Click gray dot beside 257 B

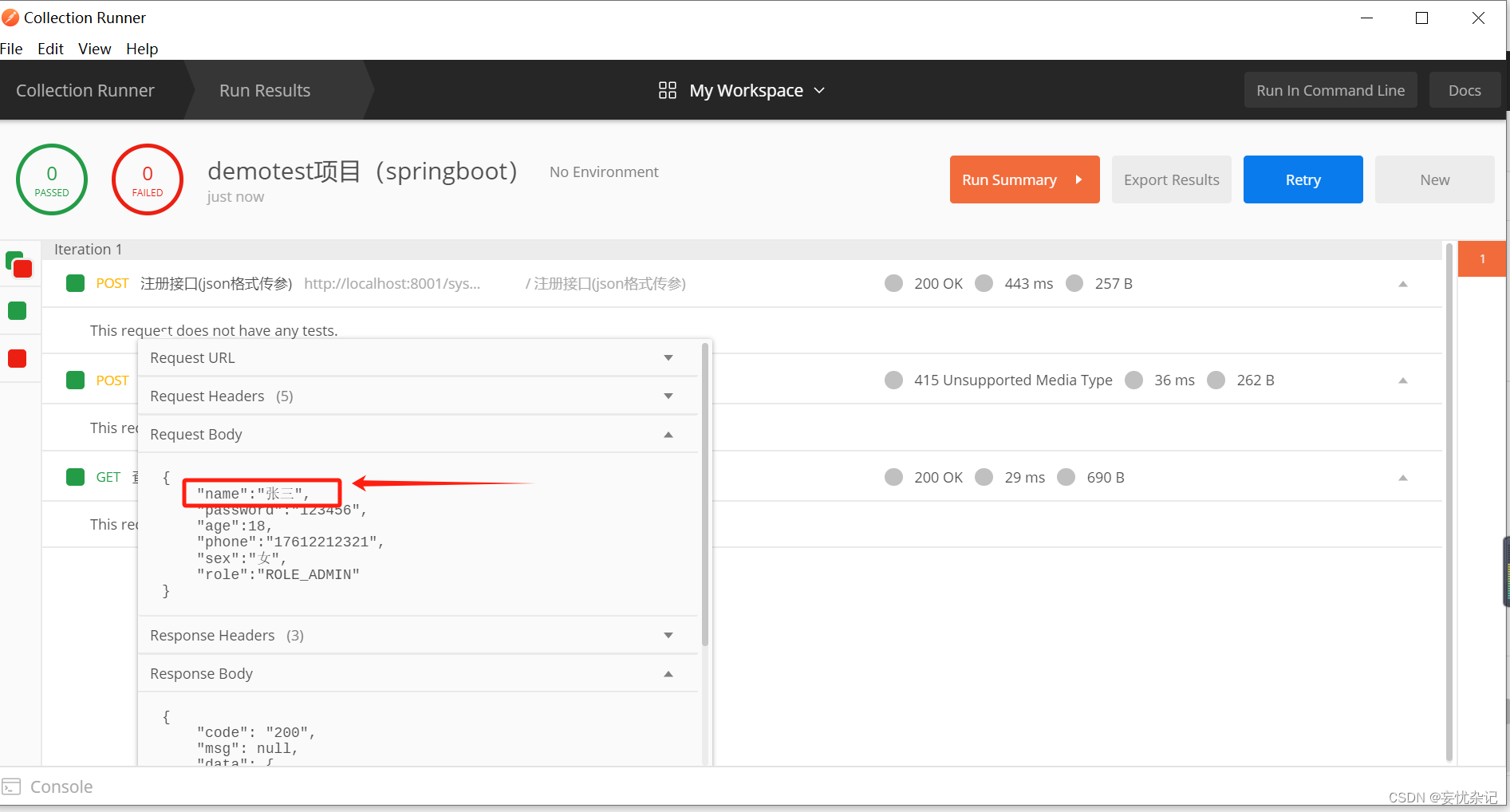1074,283
